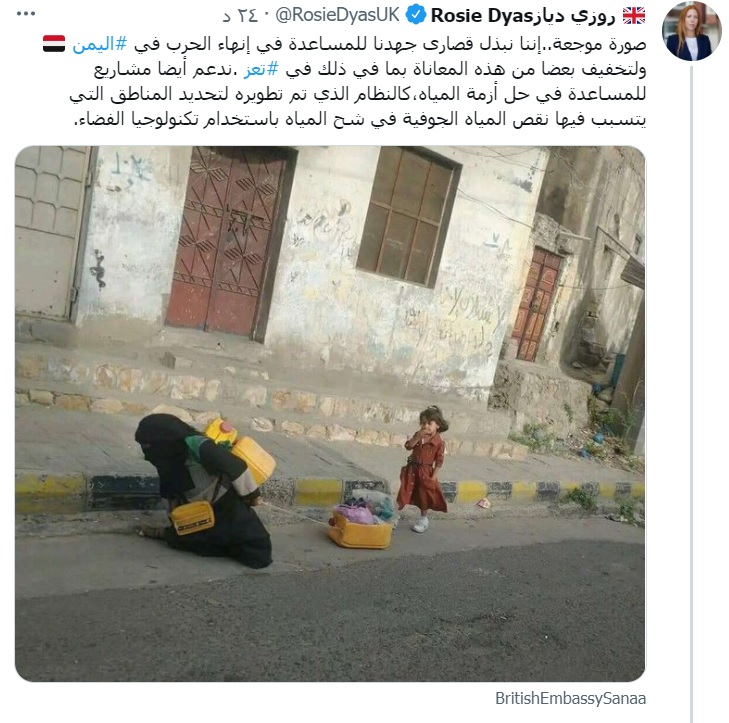Click the little girl in red dress
729x723 pixels.
[423, 469]
